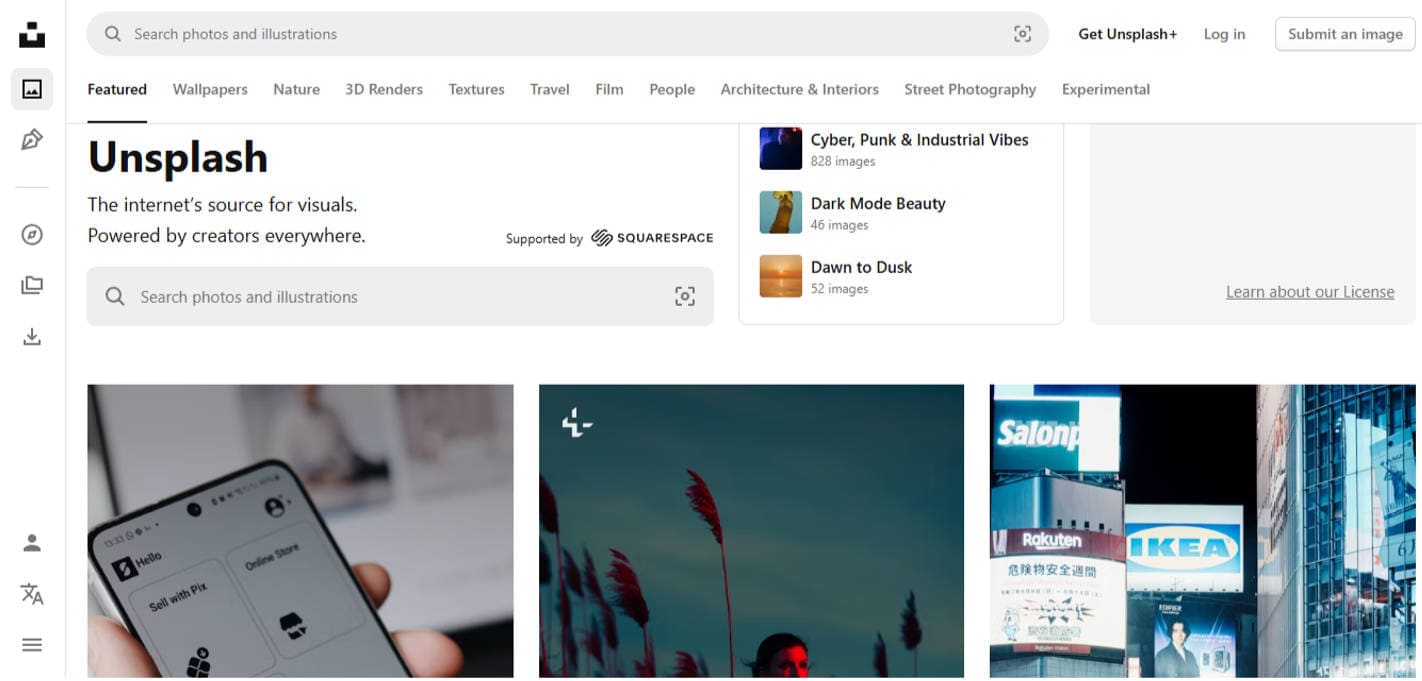Click the visual search icon in top bar
1422x681 pixels.
tap(1022, 34)
